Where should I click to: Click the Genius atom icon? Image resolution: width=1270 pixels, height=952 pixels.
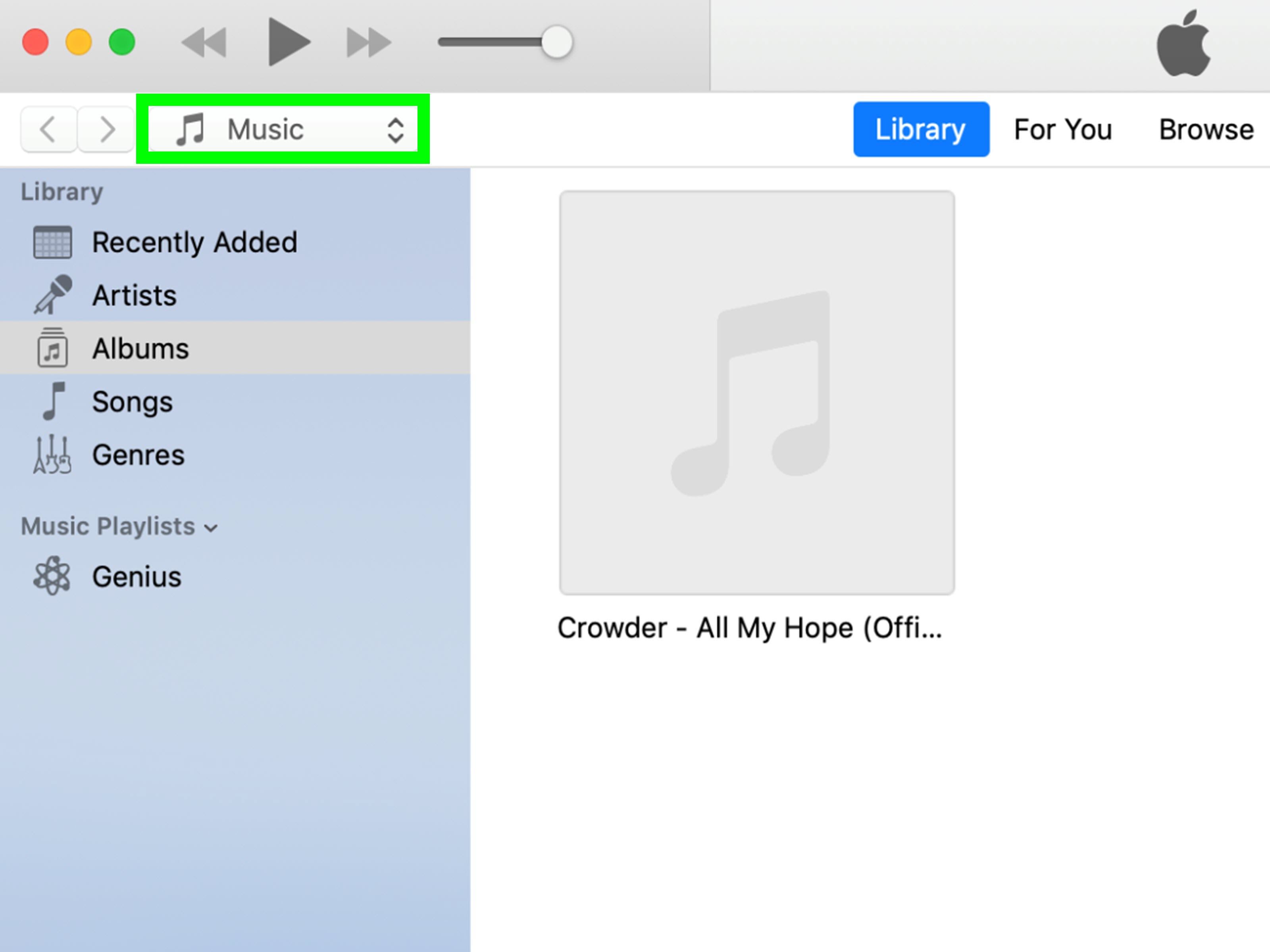point(52,576)
